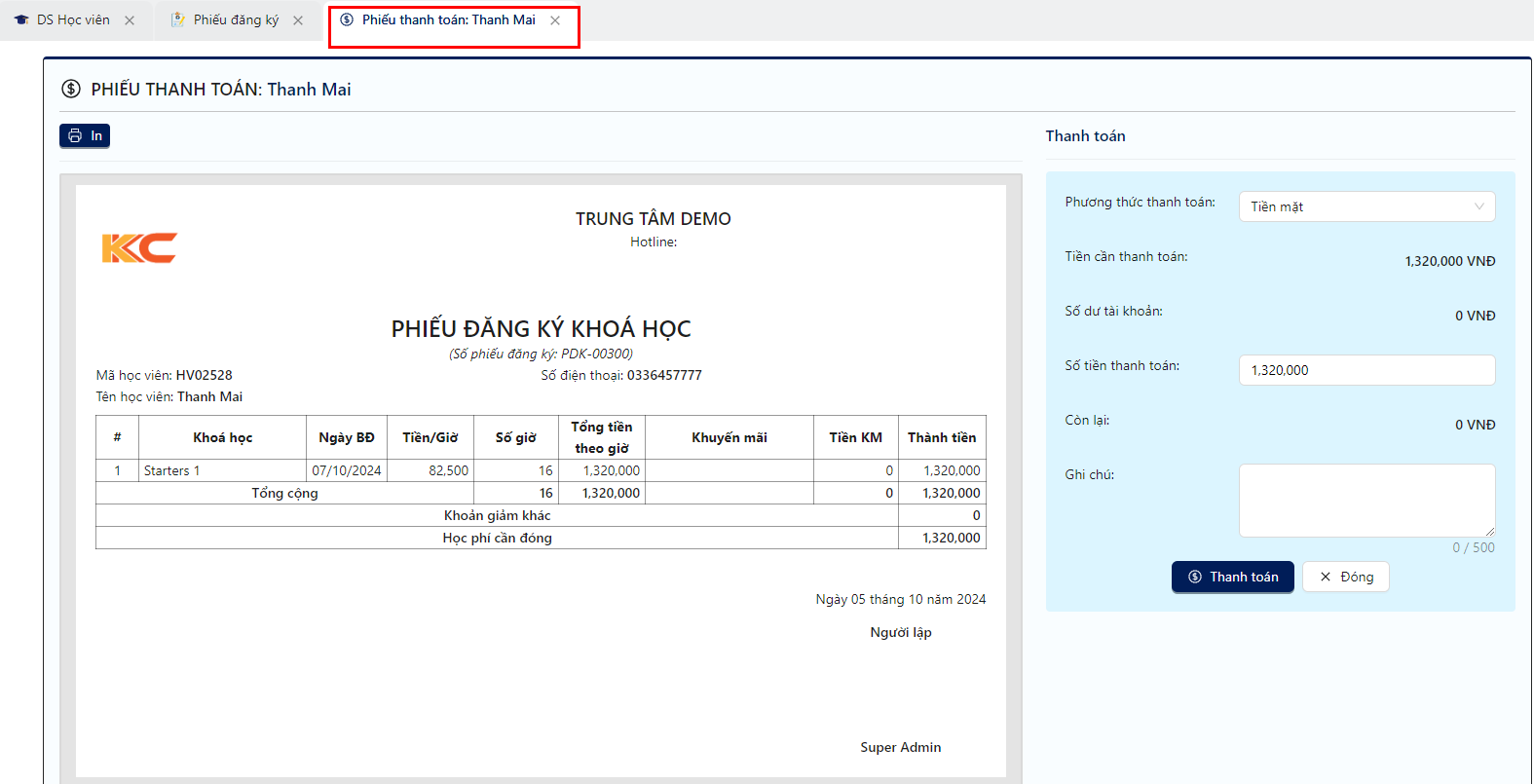The image size is (1534, 784).
Task: Switch to the Phiếu đăng ký tab
Action: pyautogui.click(x=237, y=19)
